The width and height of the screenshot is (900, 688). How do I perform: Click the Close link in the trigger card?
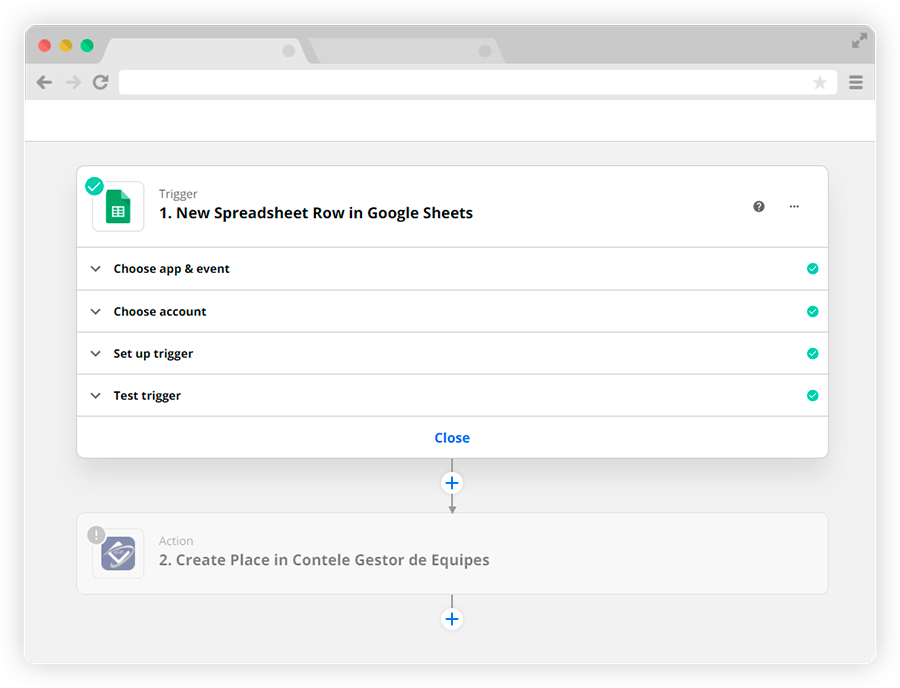(x=452, y=438)
